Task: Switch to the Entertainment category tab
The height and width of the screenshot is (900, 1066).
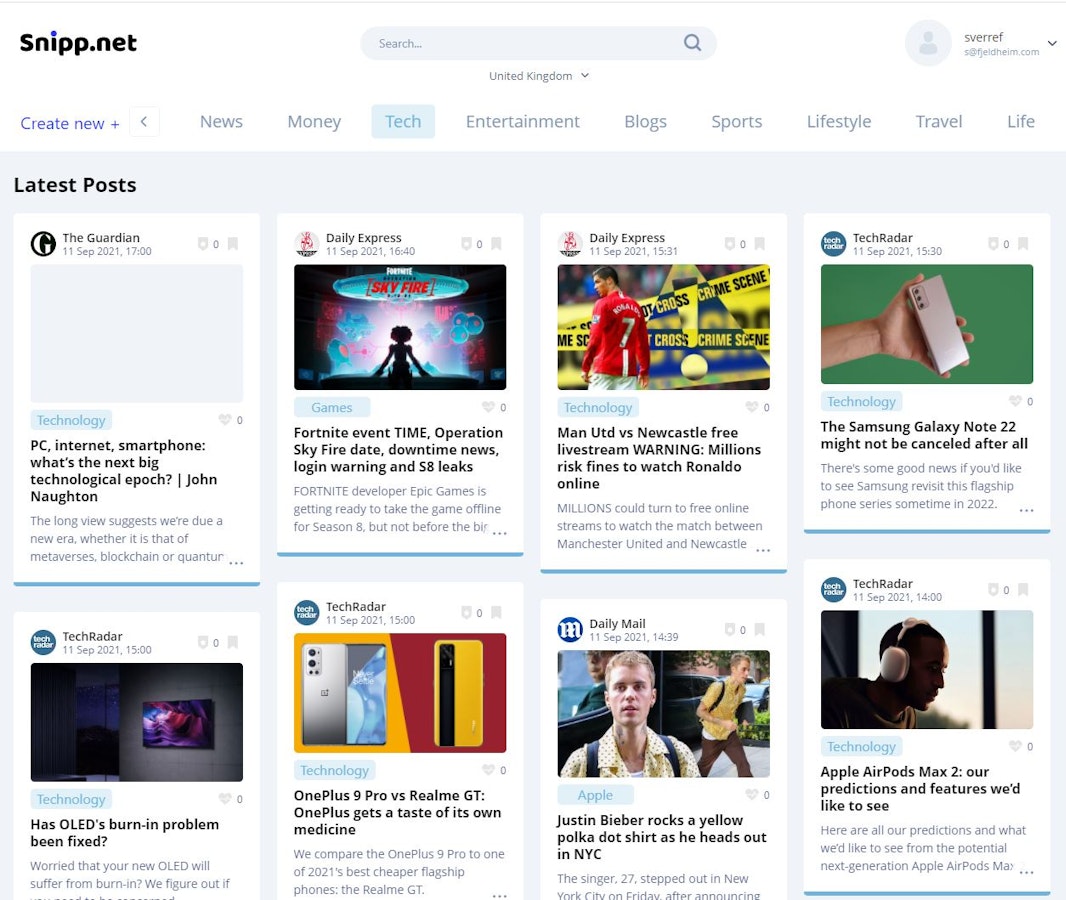Action: click(522, 121)
